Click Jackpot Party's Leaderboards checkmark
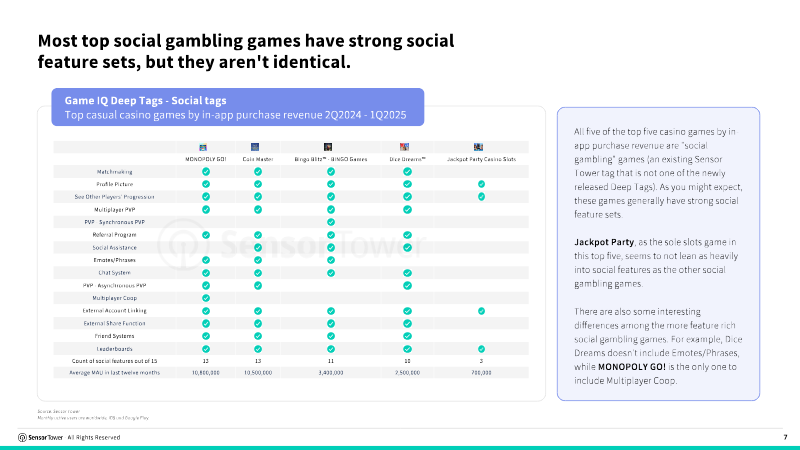Viewport: 800px width, 450px height. (x=481, y=349)
